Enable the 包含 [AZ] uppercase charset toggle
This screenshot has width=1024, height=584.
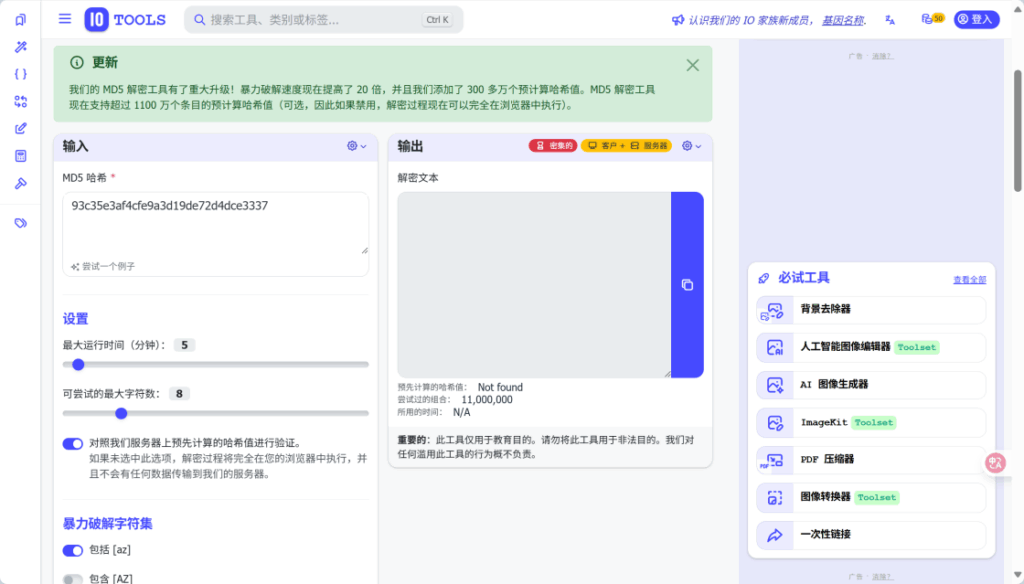click(x=72, y=578)
